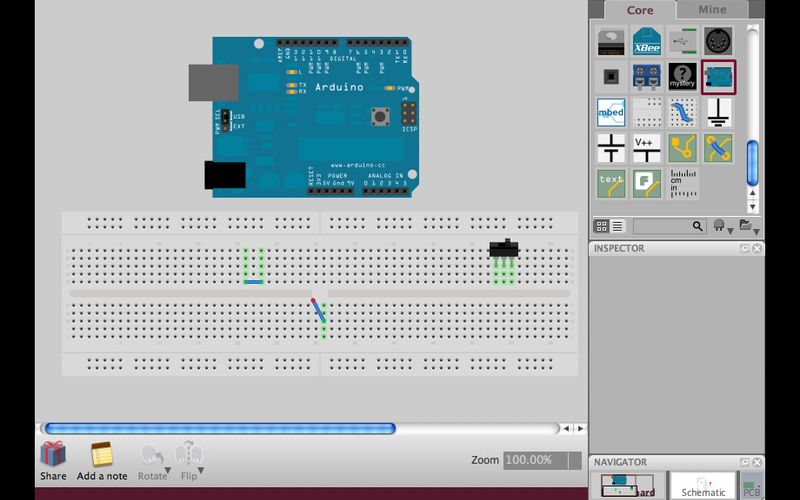800x500 pixels.
Task: Close the Navigator panel
Action: pyautogui.click(x=757, y=462)
